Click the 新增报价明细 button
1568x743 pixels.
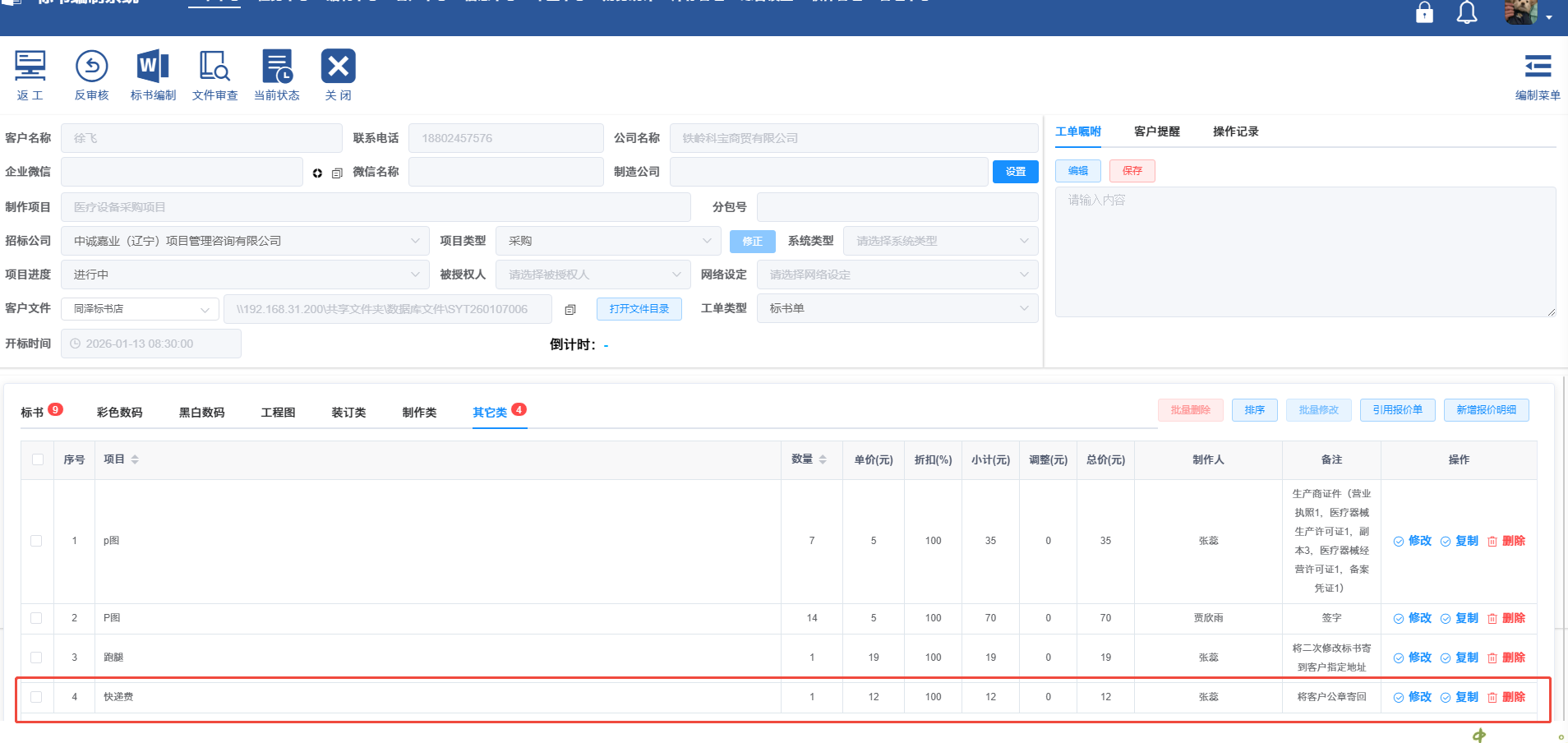(1487, 410)
